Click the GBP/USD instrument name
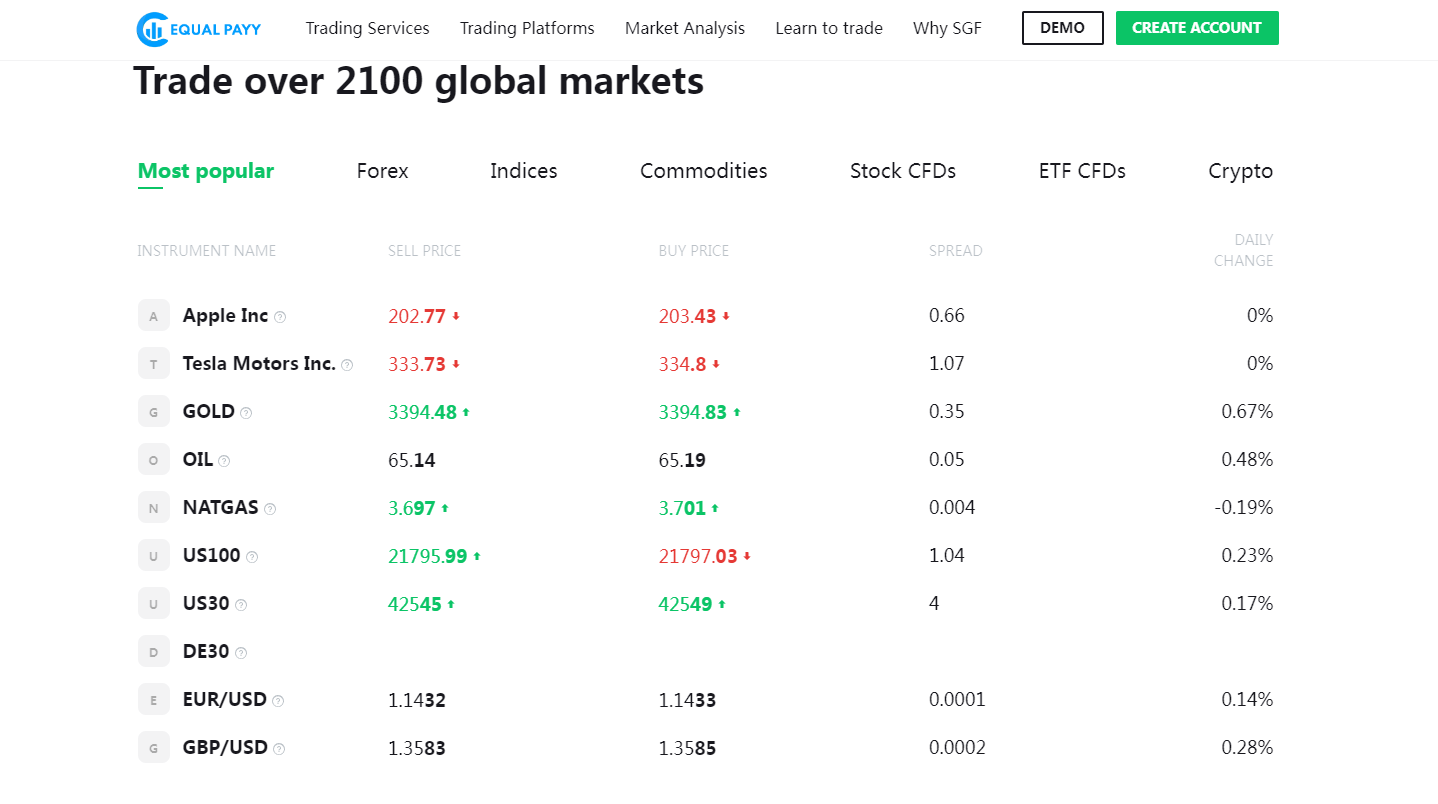1438x804 pixels. click(225, 747)
